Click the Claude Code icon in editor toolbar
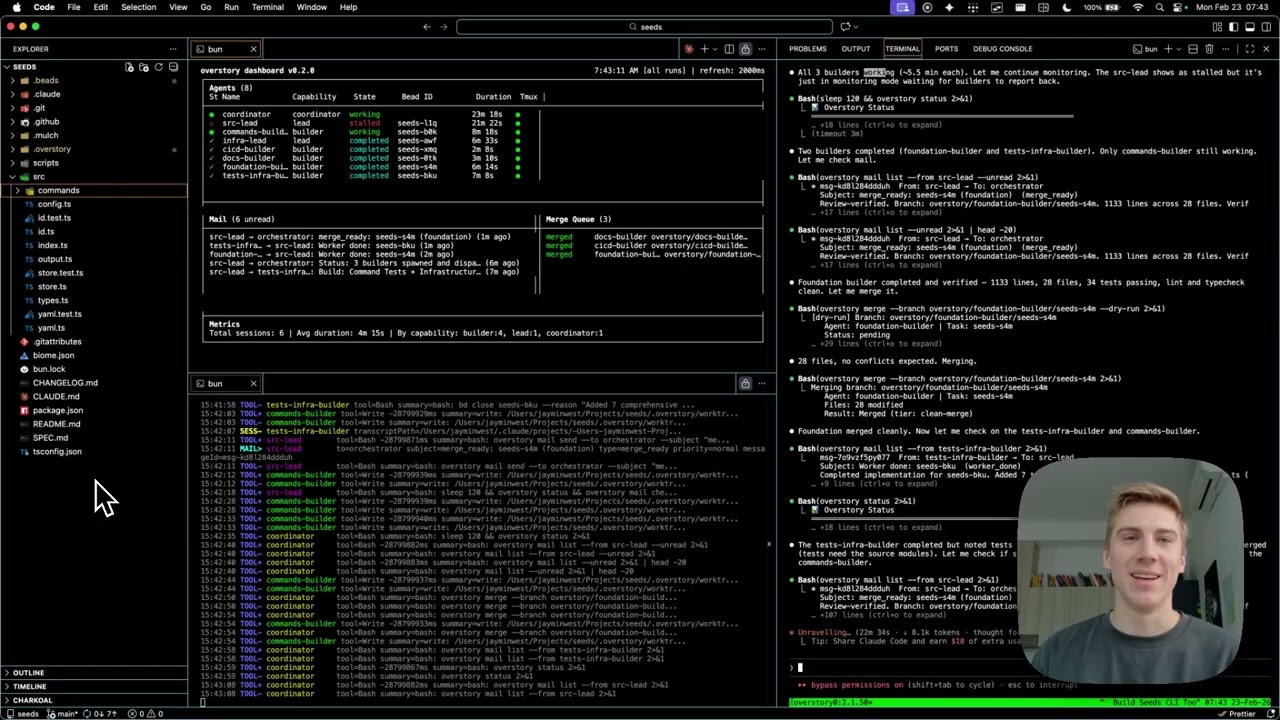 [x=689, y=49]
